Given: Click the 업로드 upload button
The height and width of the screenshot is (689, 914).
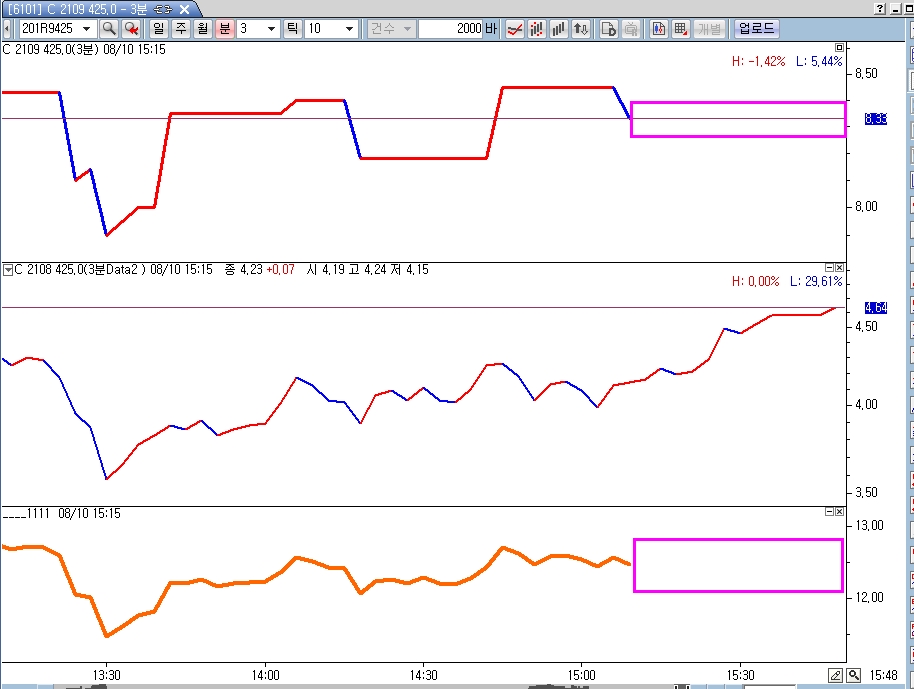Looking at the screenshot, I should 756,29.
